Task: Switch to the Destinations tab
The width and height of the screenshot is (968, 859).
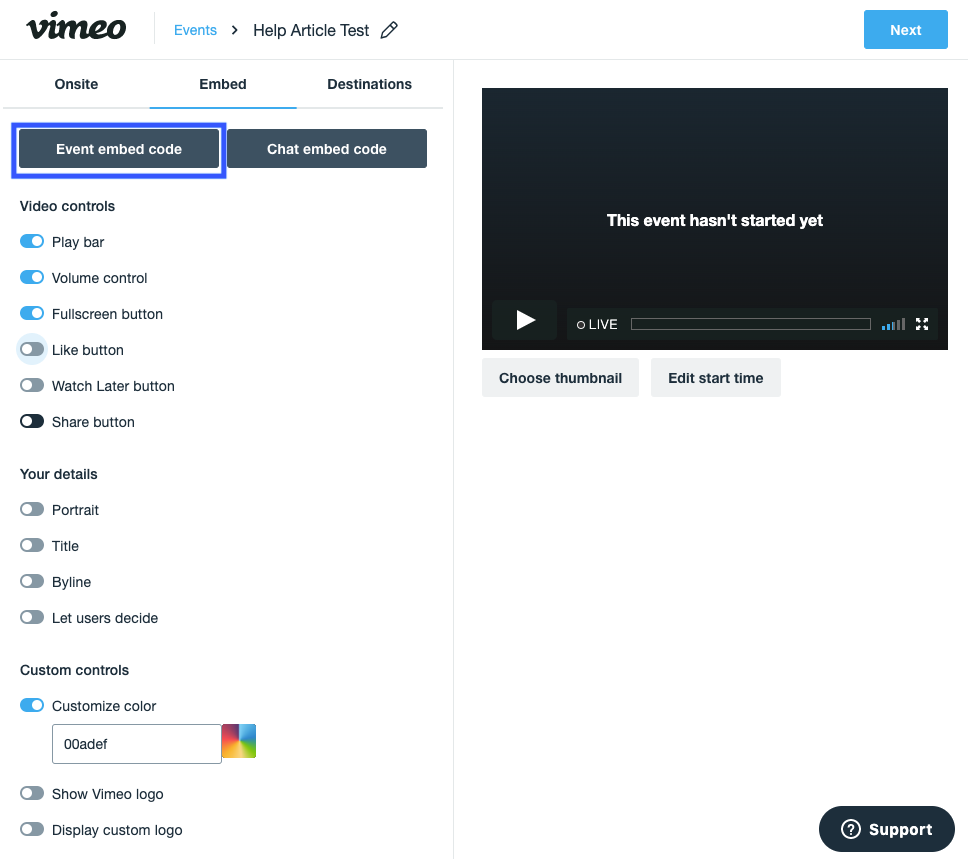Action: (369, 84)
